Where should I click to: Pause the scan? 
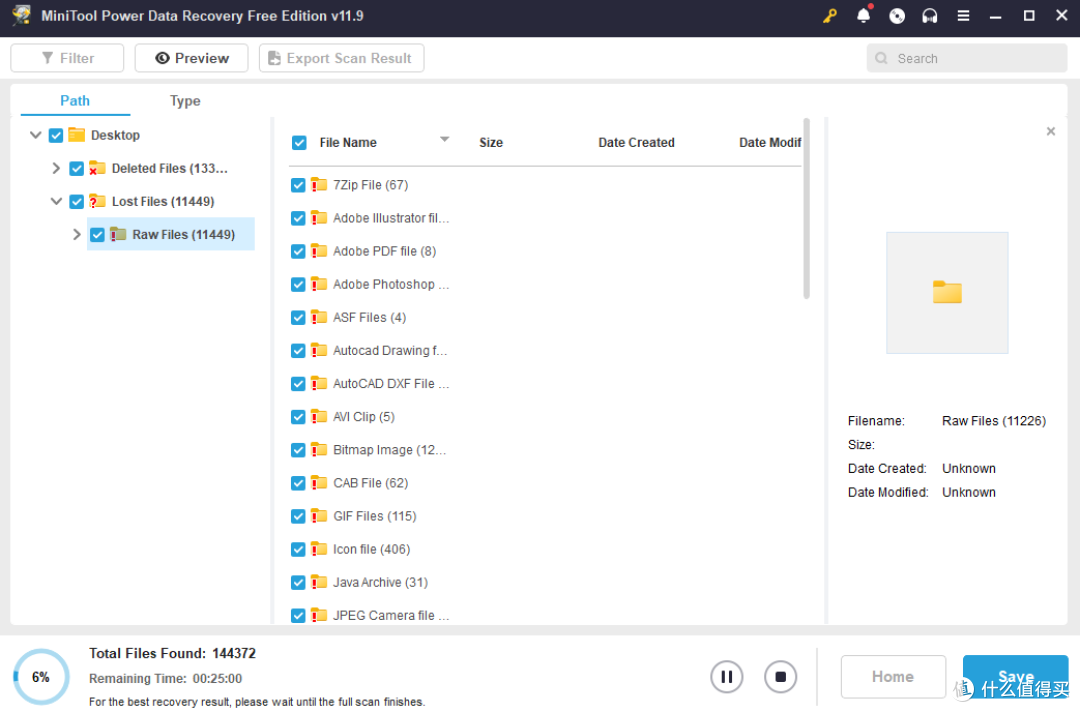(727, 677)
